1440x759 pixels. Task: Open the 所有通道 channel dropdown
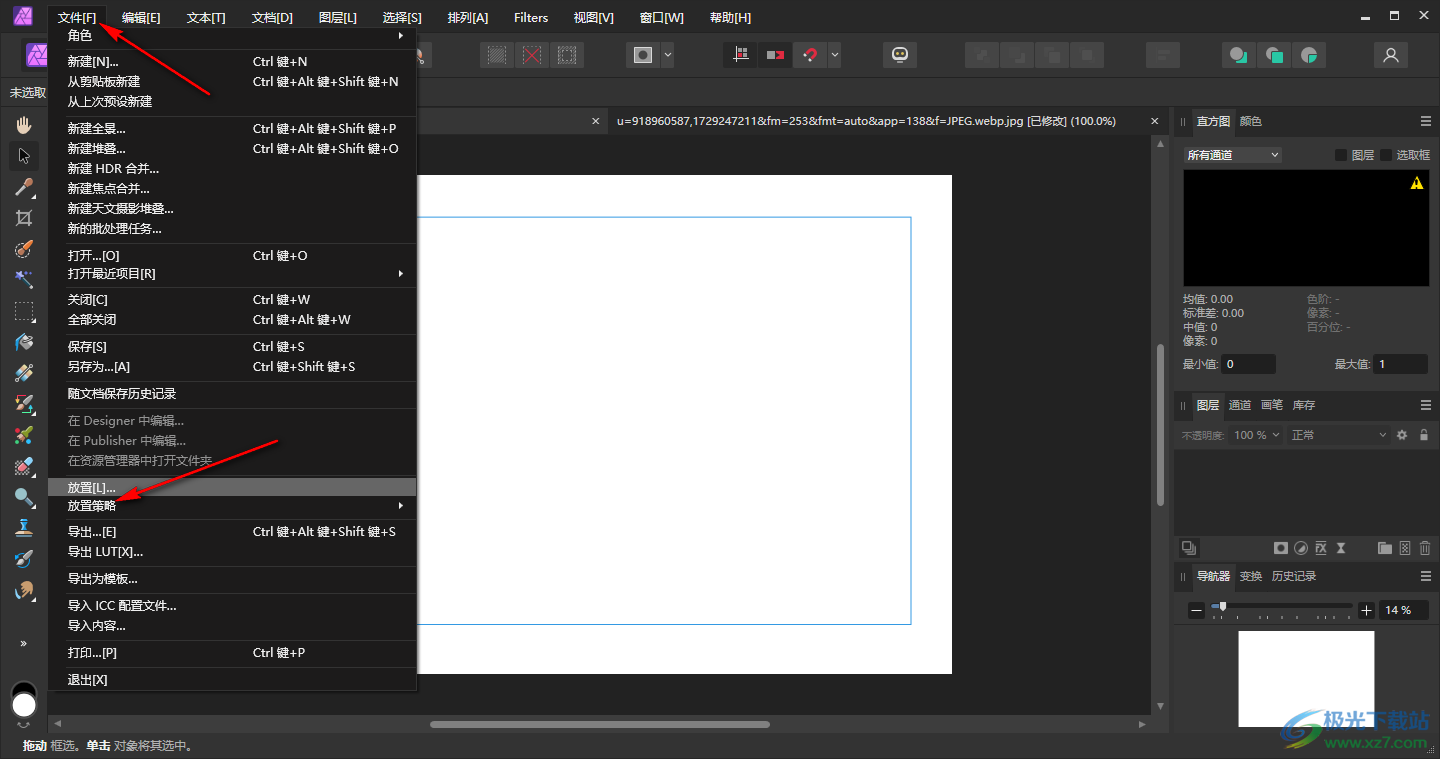point(1232,155)
